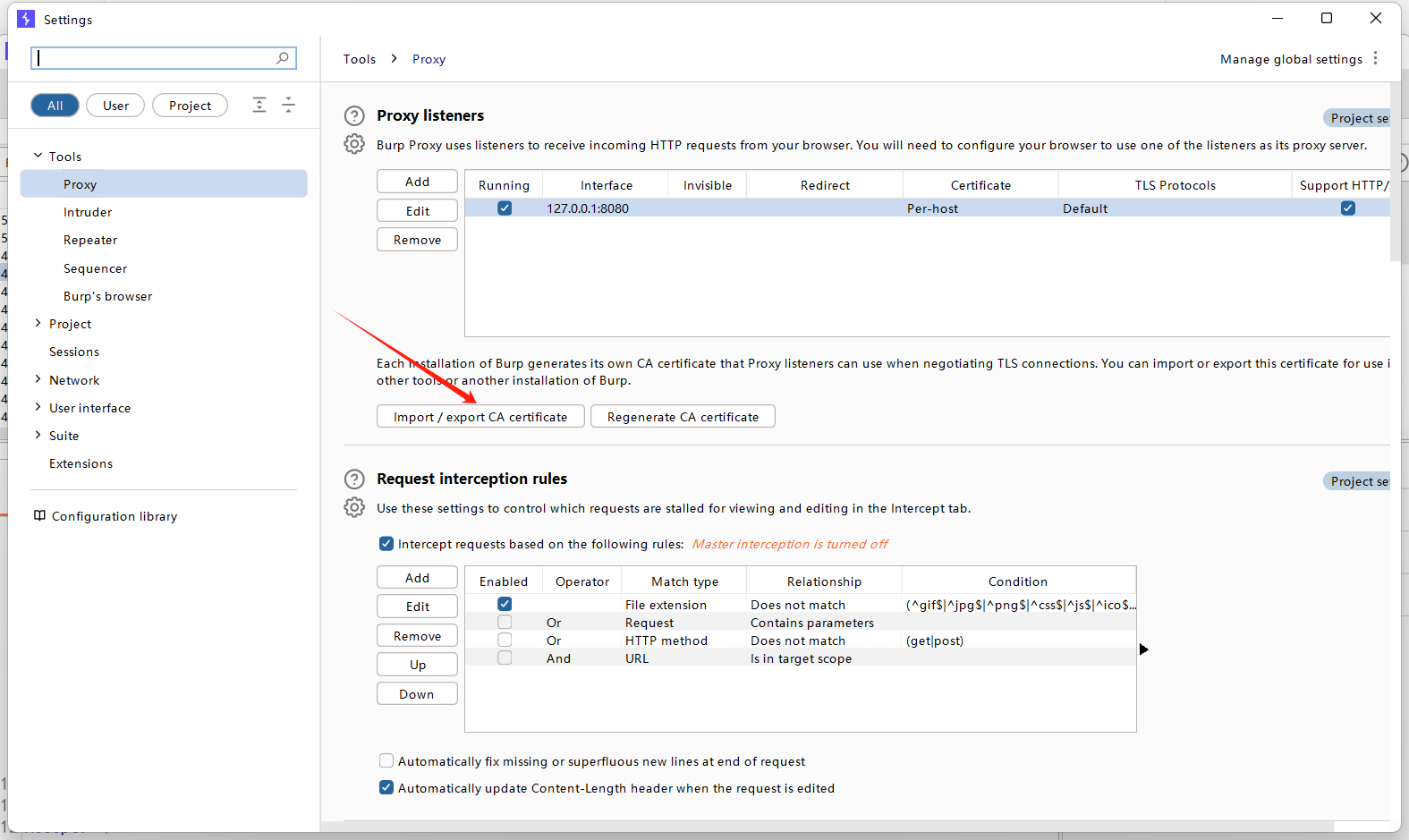Screen dimensions: 1409x840
Task: Click the Proxy breadcrumb link
Action: coord(429,59)
